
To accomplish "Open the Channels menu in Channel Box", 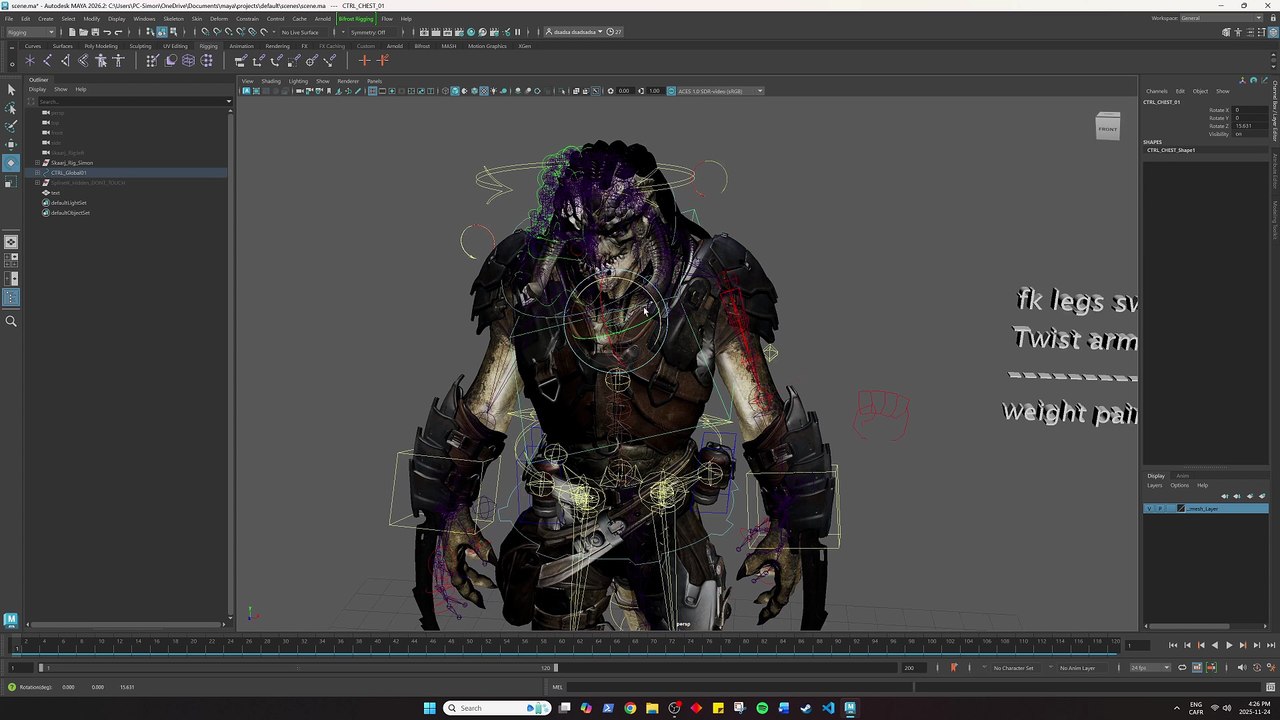I will point(1157,91).
